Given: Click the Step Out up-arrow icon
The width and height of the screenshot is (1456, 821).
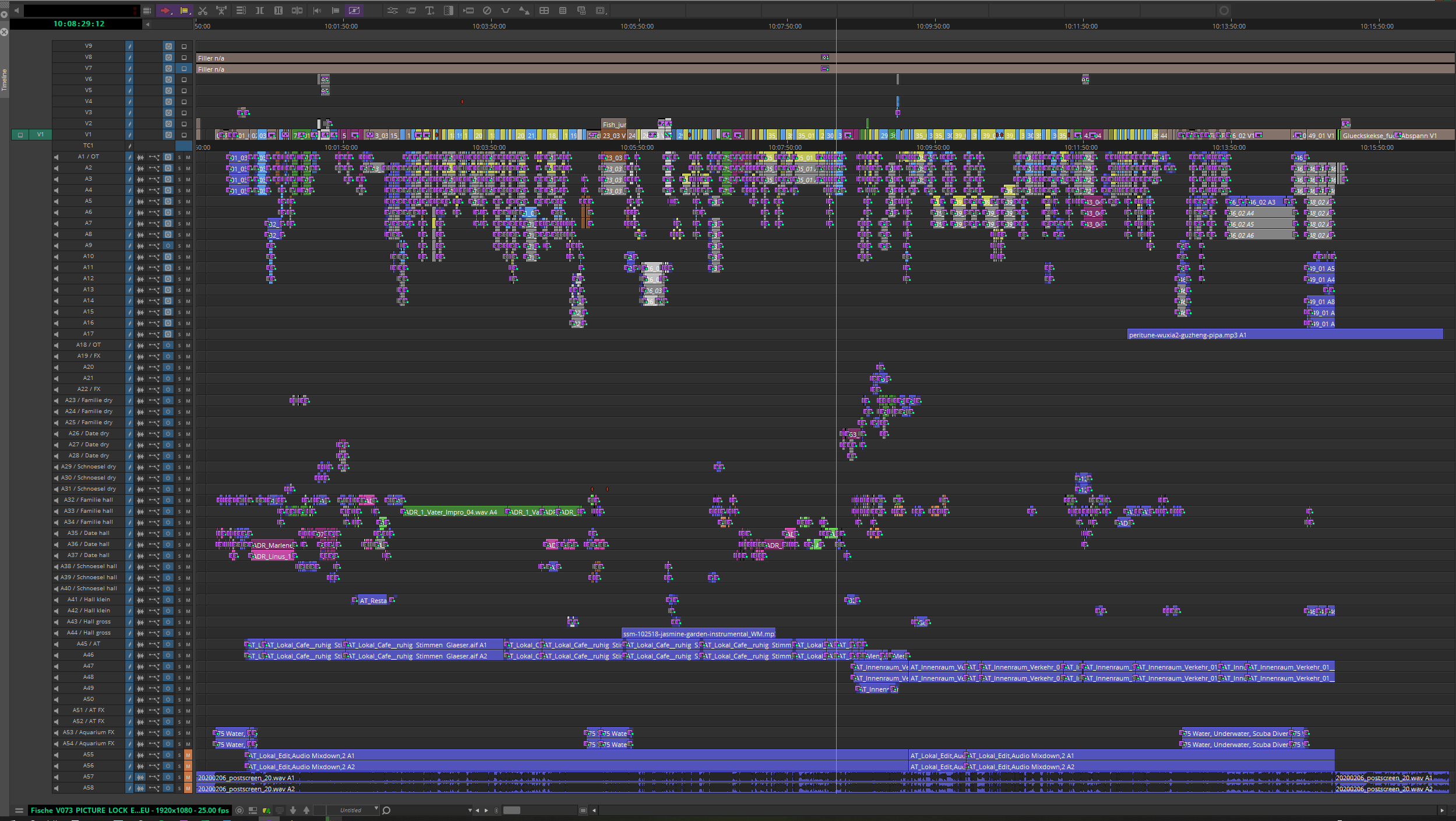Looking at the screenshot, I should click(306, 811).
